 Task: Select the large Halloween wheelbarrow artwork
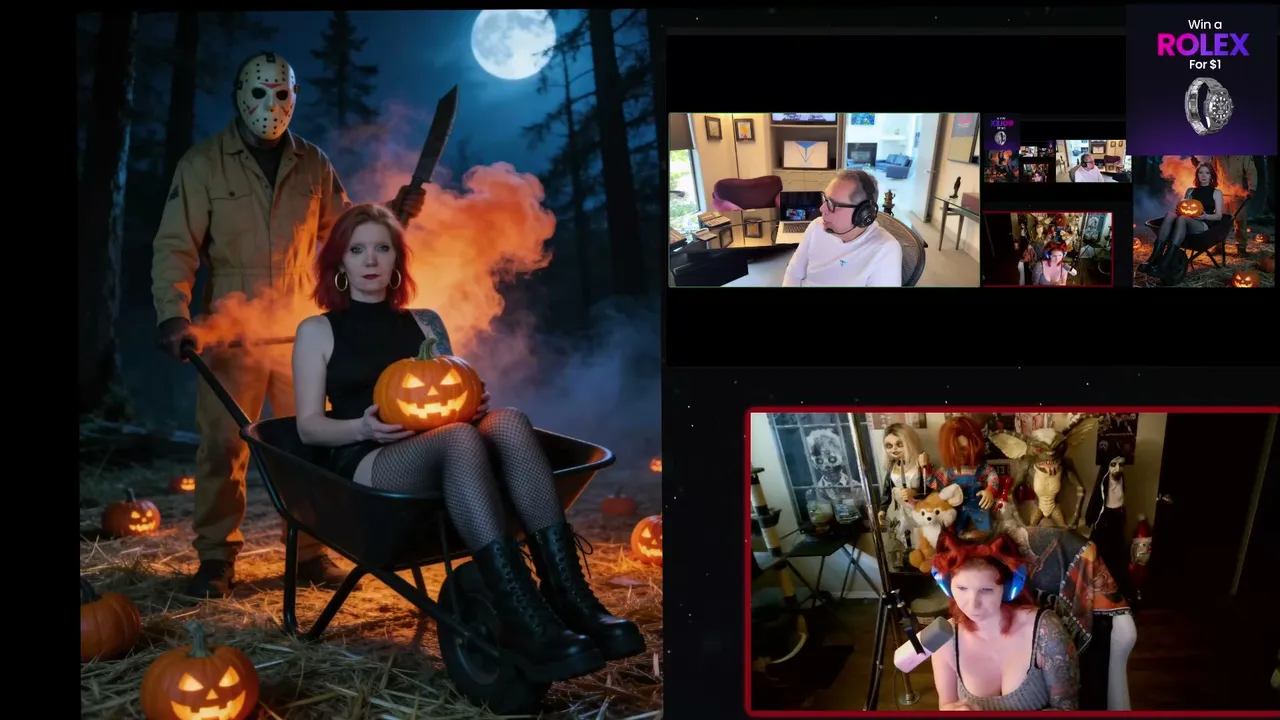[371, 365]
